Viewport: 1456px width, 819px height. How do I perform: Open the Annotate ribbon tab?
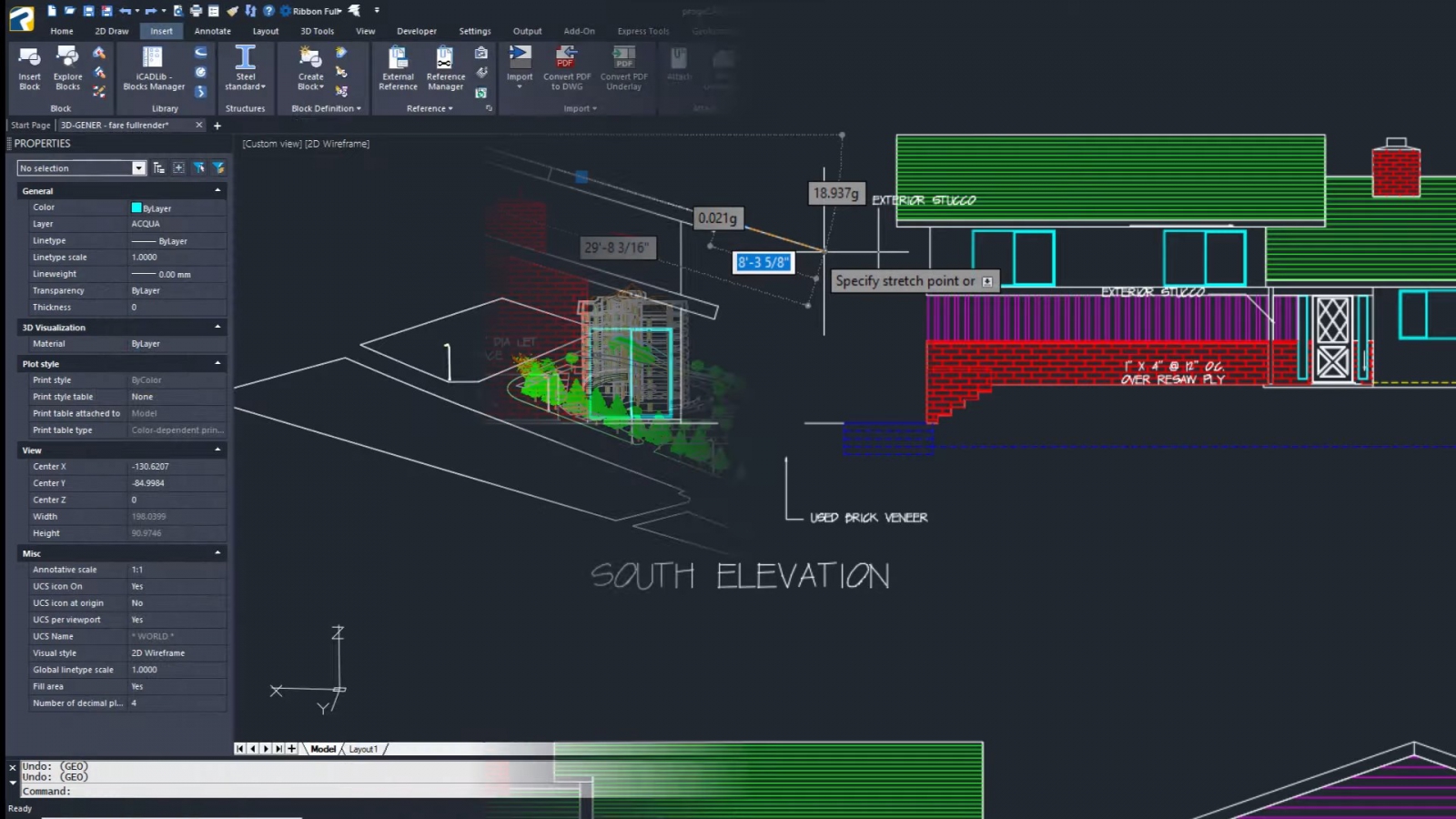coord(213,31)
